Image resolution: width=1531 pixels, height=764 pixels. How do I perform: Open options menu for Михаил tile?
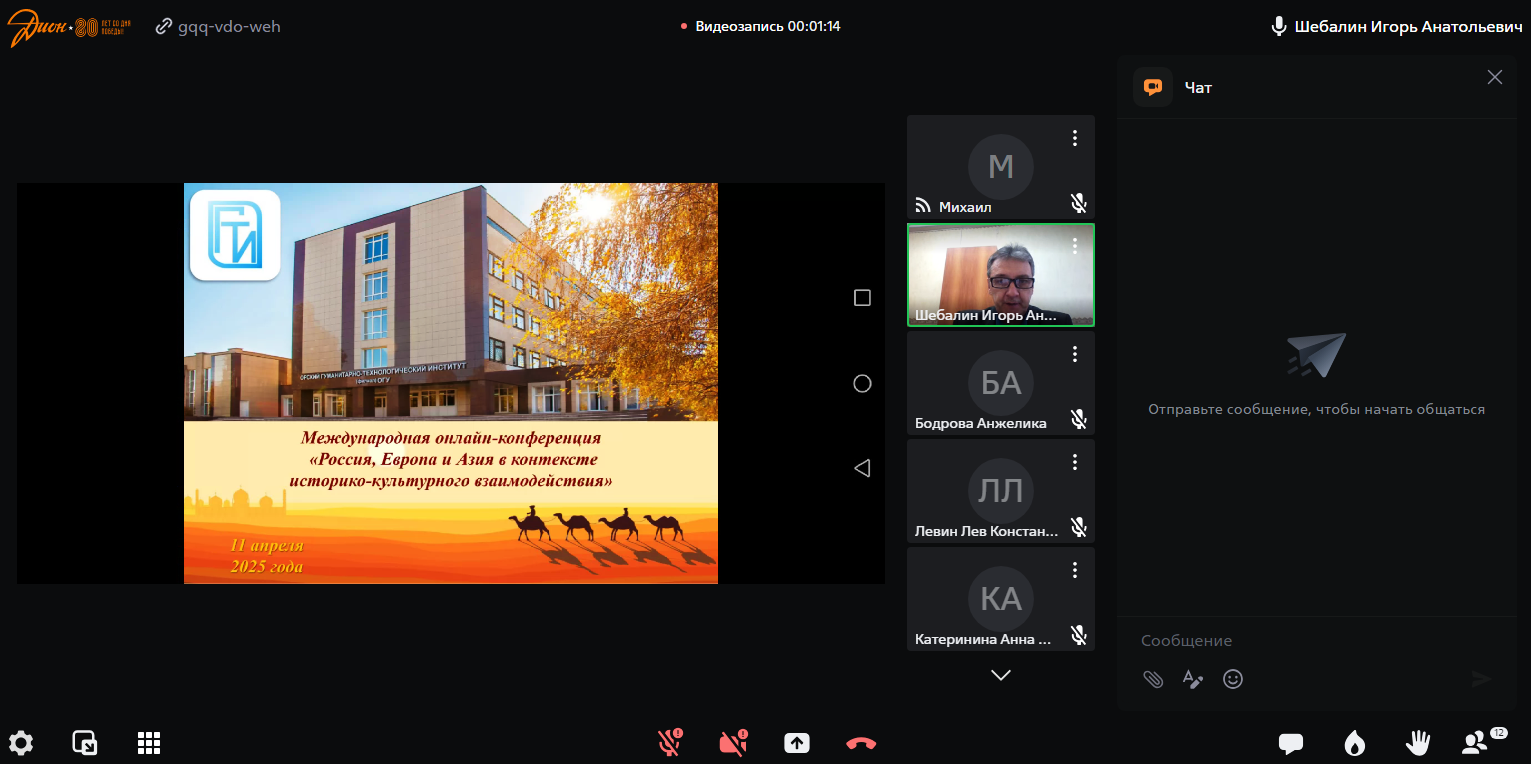click(1075, 138)
